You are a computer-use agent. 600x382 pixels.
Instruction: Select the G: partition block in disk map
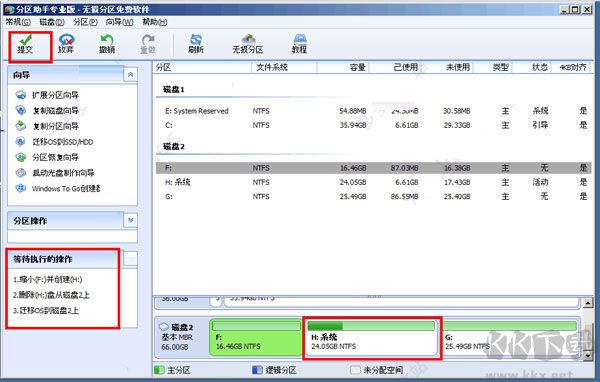click(509, 338)
